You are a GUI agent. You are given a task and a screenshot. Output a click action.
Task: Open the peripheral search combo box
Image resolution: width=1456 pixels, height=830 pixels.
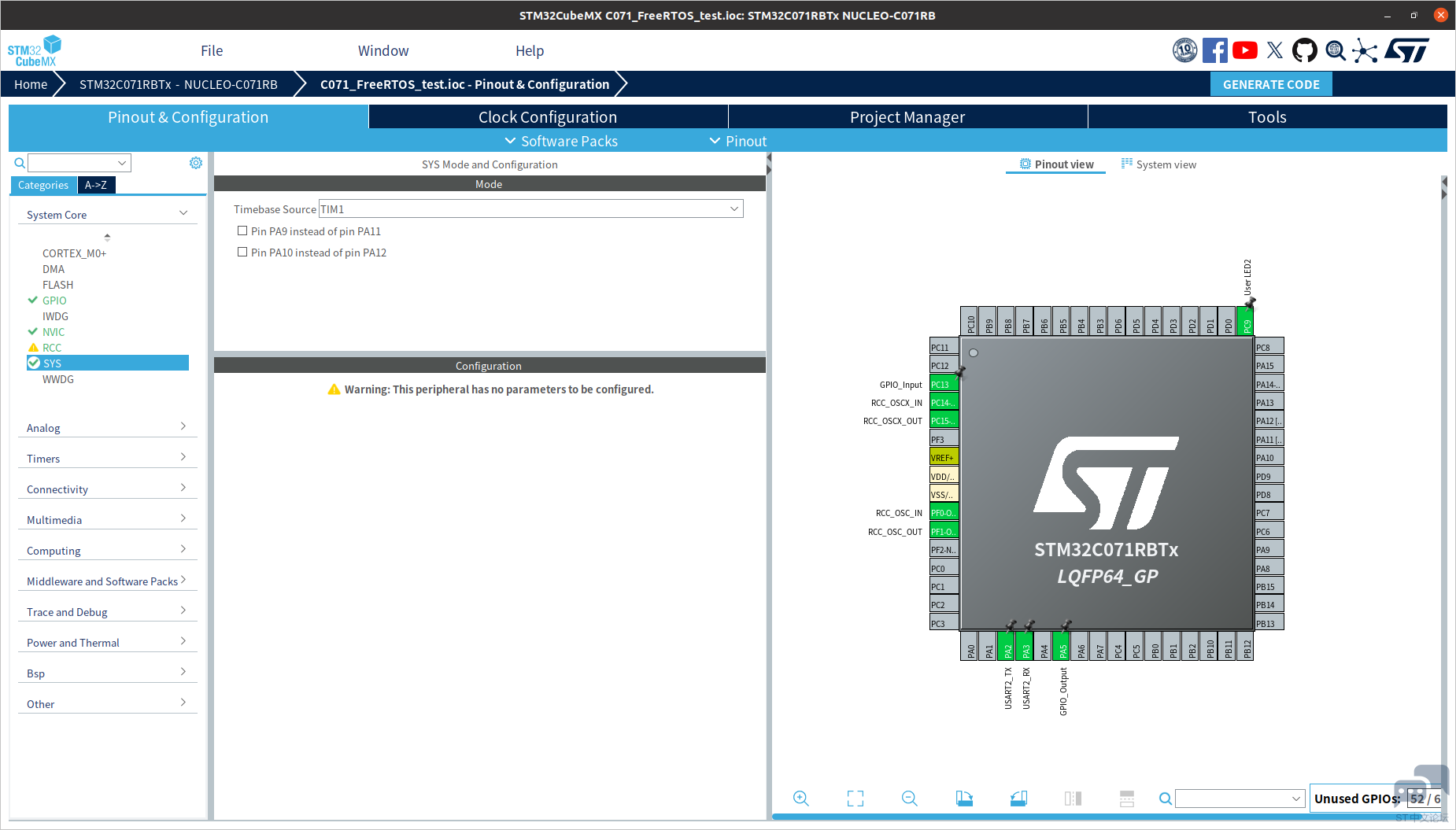(x=79, y=163)
